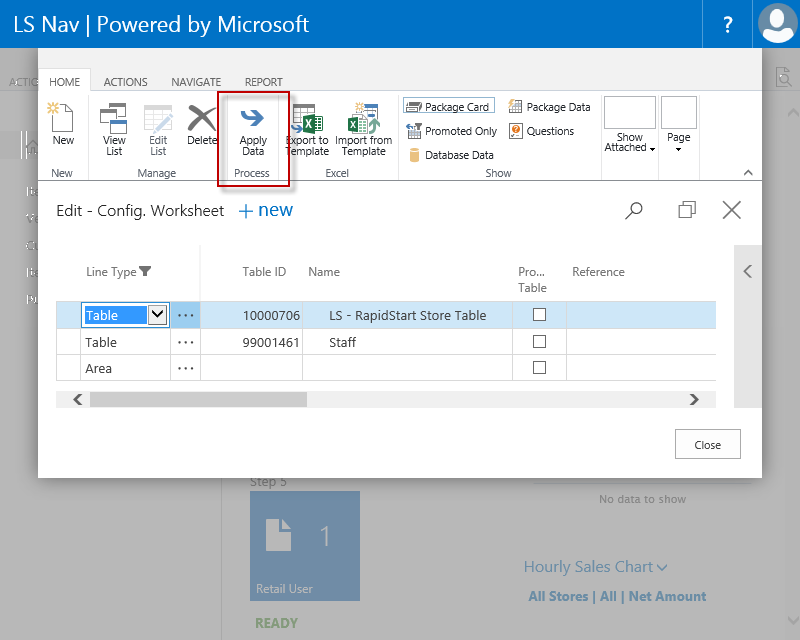Switch to the ACTIONS ribbon tab
Image resolution: width=800 pixels, height=640 pixels.
tap(125, 82)
